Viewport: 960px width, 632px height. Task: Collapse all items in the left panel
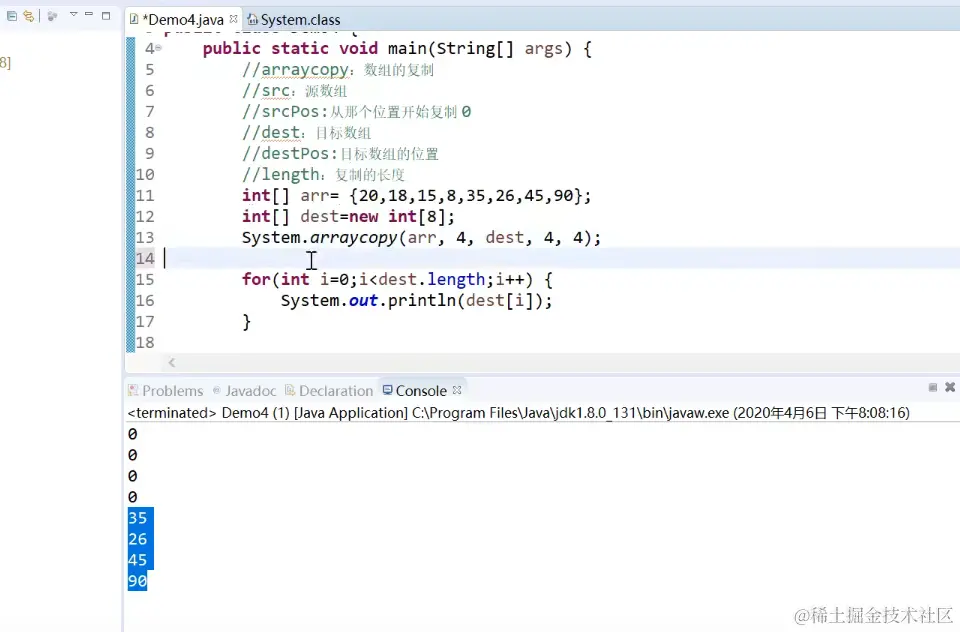click(12, 16)
